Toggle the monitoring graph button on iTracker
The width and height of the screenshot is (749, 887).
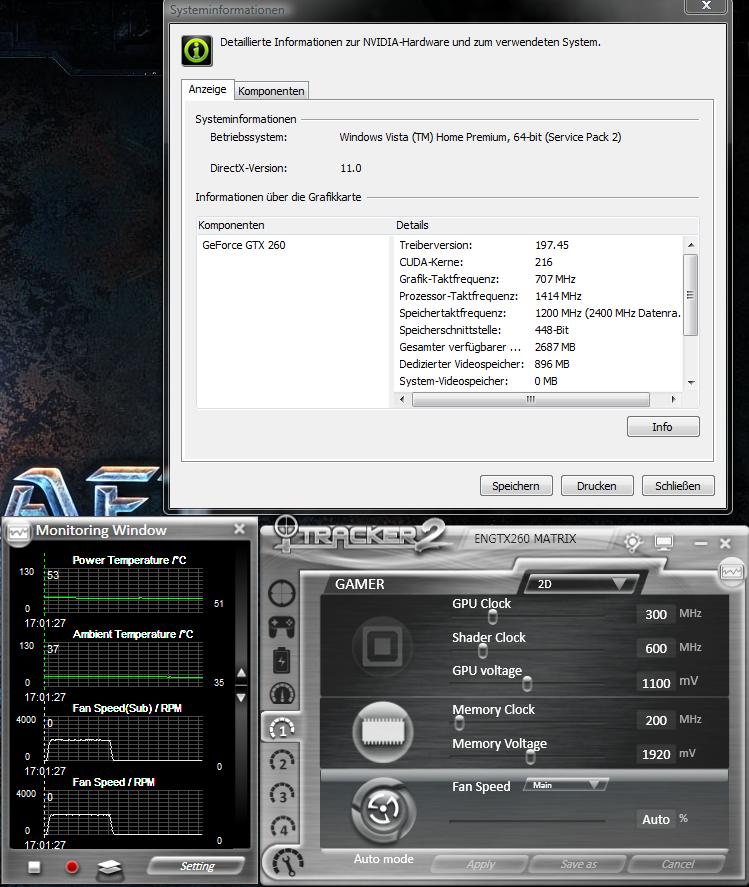click(x=731, y=572)
